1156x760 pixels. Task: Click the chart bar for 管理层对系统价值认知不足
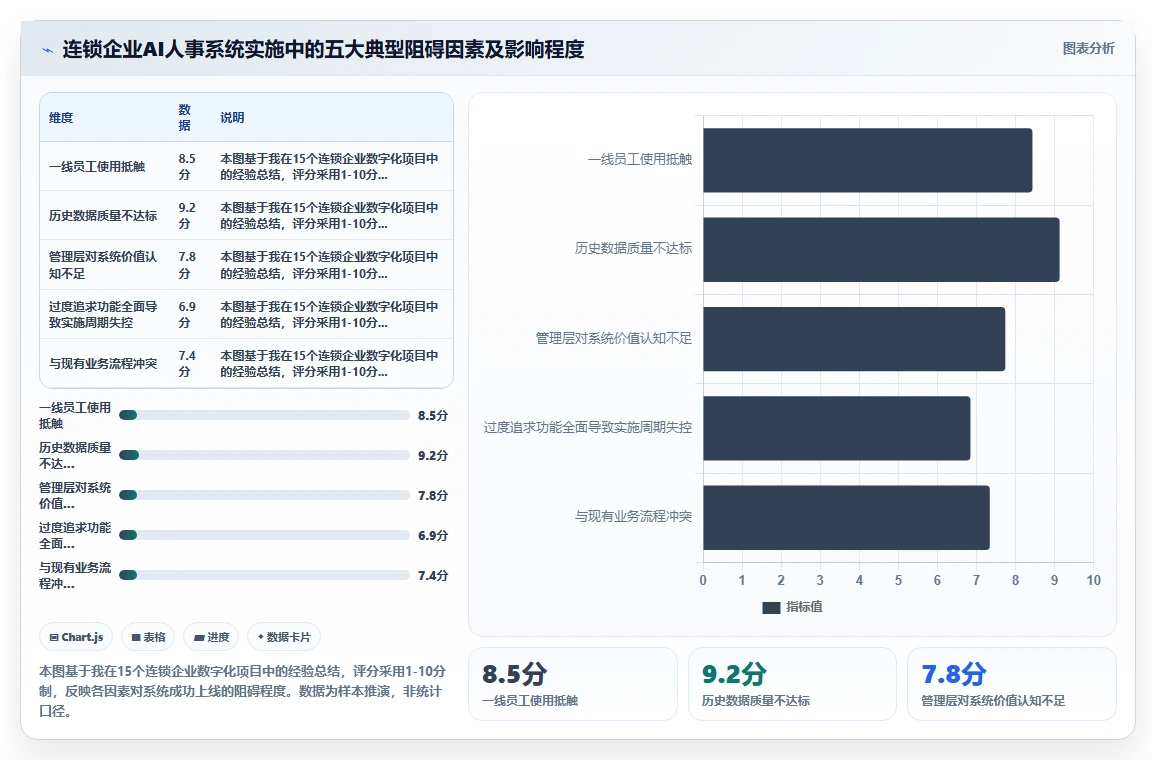point(854,339)
